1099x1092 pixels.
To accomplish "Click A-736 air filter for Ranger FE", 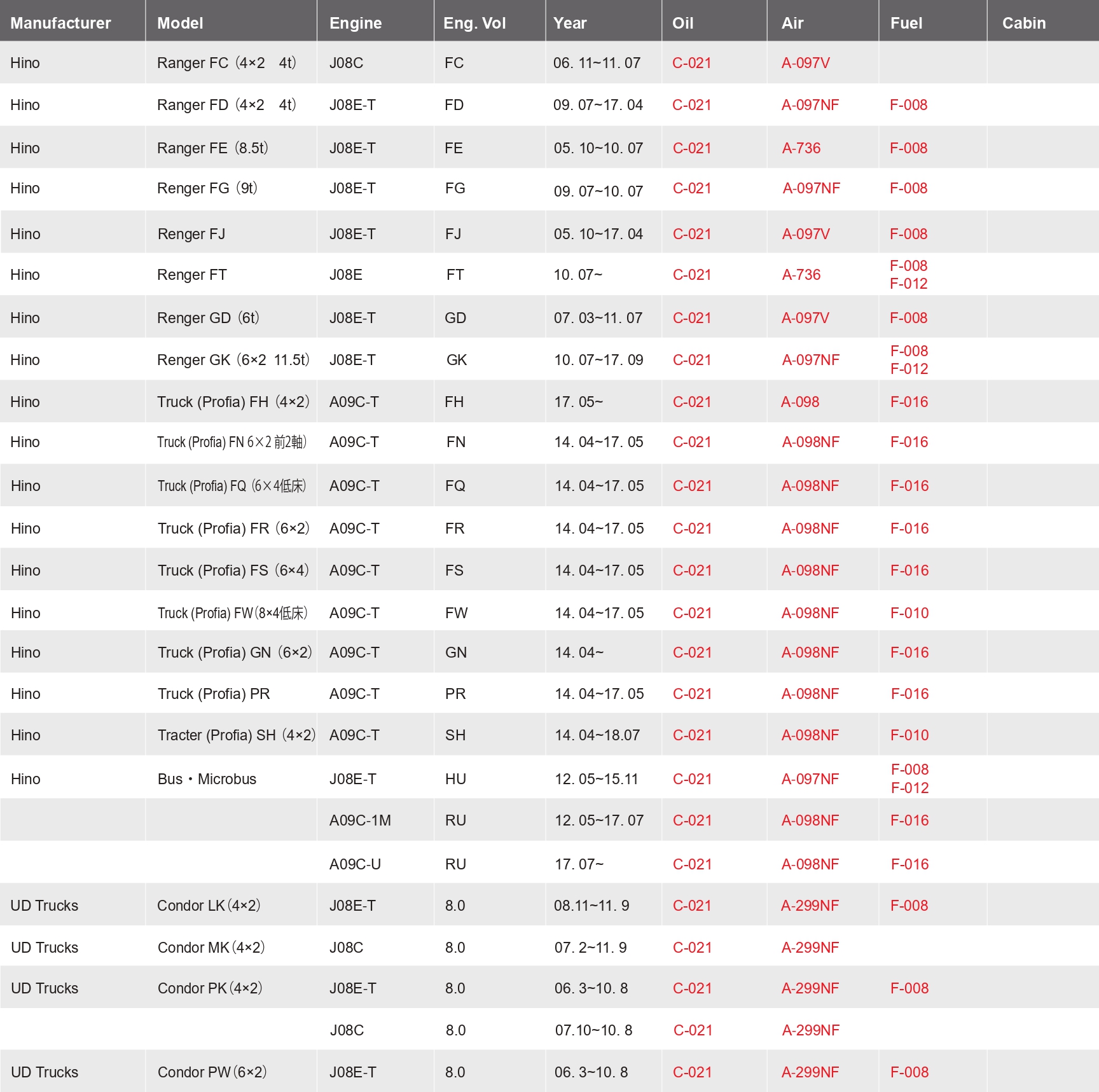I will [801, 148].
